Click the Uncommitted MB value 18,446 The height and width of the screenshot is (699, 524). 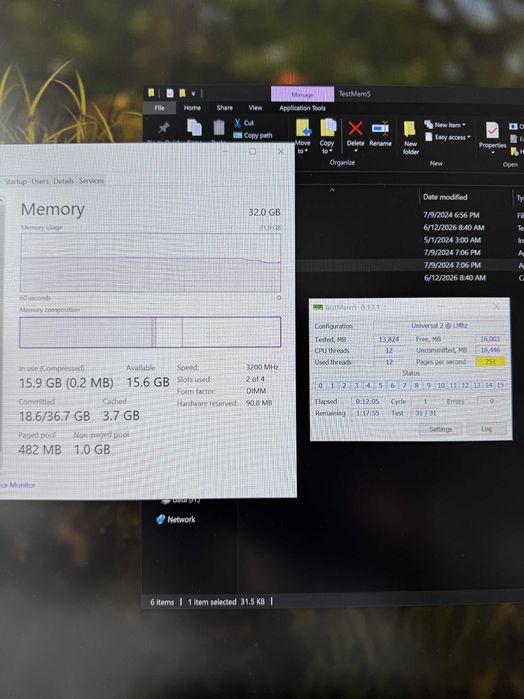pos(490,350)
